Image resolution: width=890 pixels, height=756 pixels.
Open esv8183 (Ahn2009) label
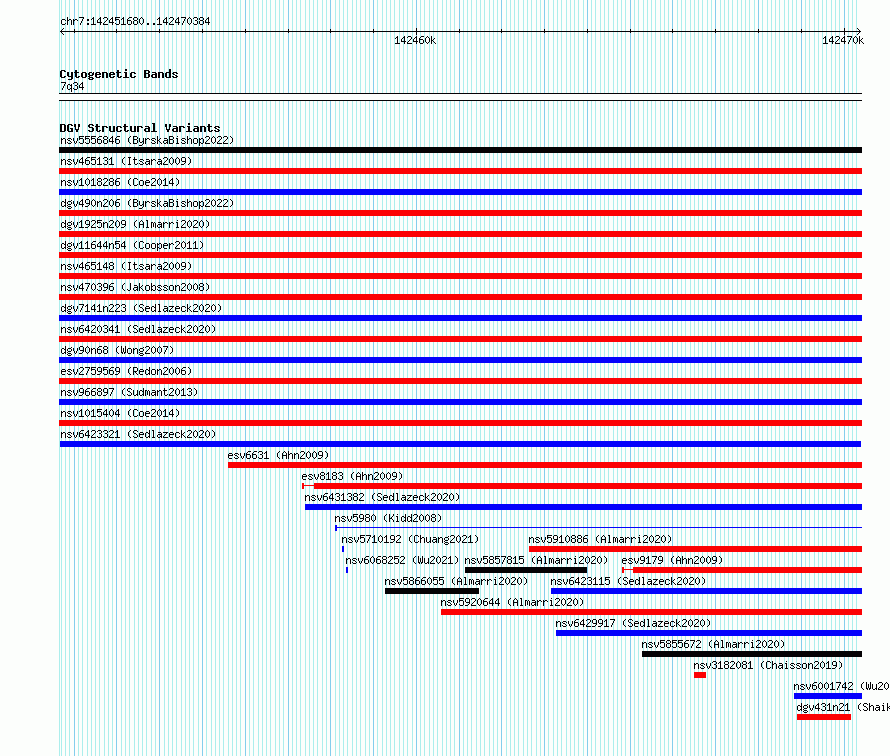352,476
